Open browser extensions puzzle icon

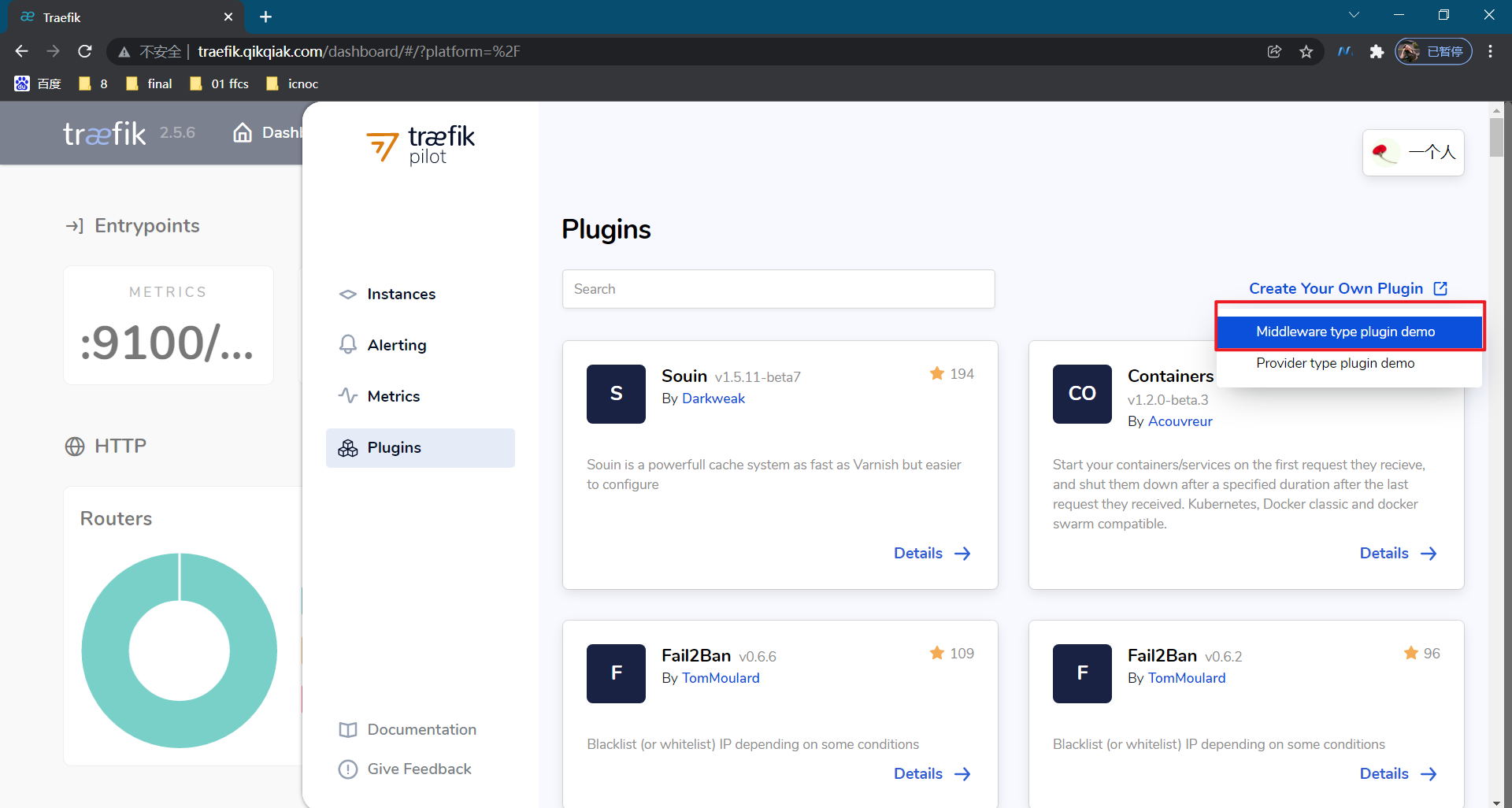(x=1377, y=51)
